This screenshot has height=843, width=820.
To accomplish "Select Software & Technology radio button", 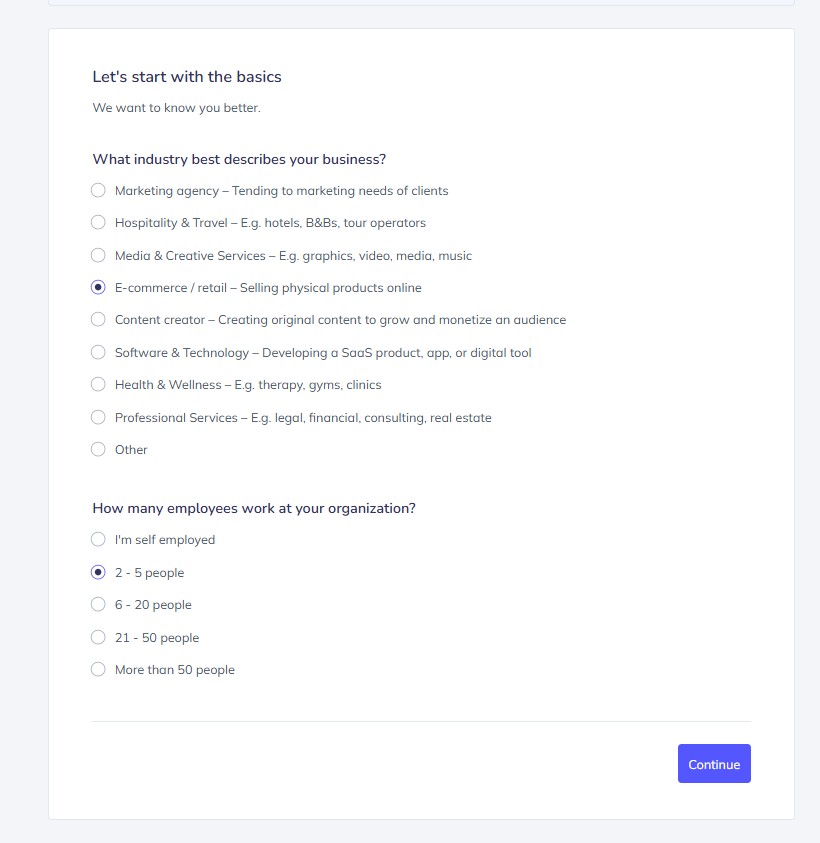I will (98, 352).
